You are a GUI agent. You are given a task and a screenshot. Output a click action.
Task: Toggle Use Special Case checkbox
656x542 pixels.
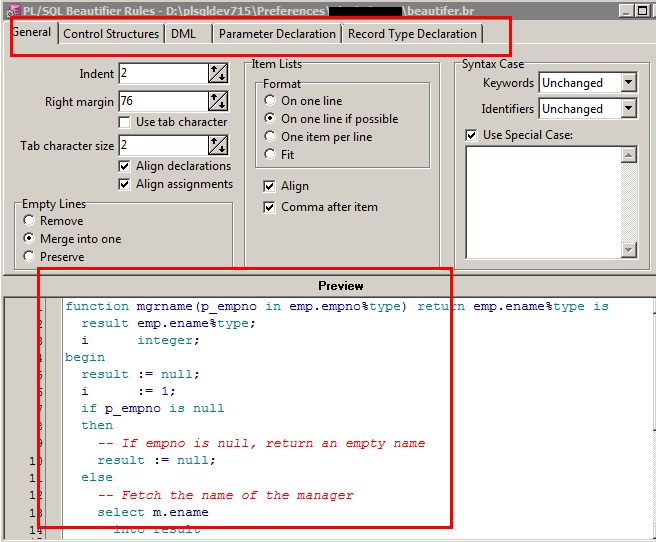tap(472, 135)
